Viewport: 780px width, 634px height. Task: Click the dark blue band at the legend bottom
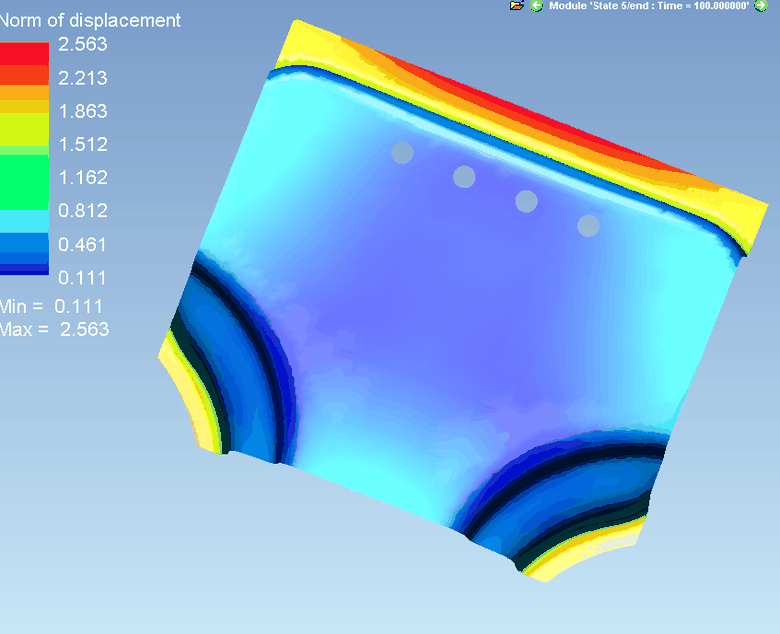pyautogui.click(x=24, y=269)
